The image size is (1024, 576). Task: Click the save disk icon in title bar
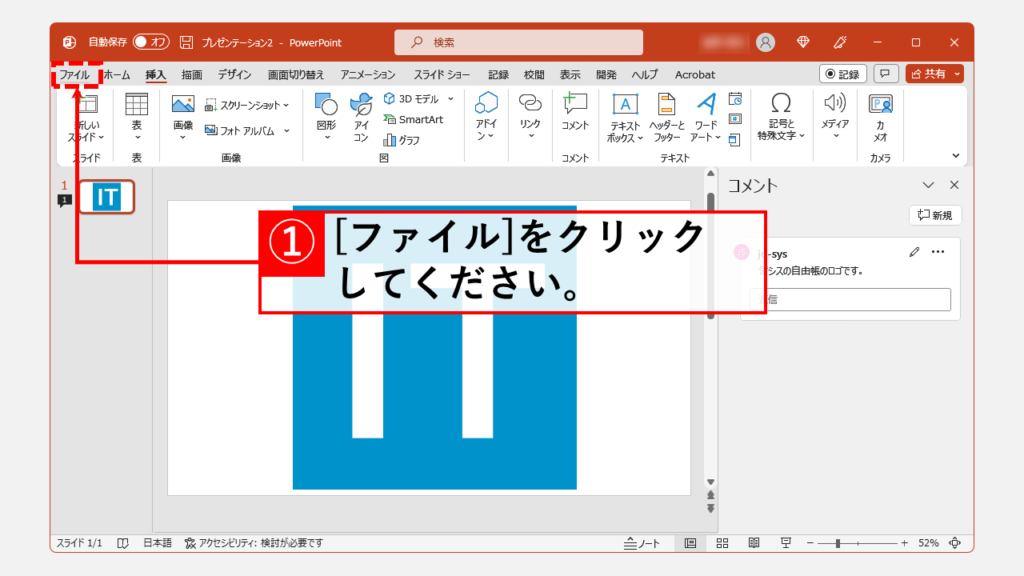pyautogui.click(x=187, y=43)
